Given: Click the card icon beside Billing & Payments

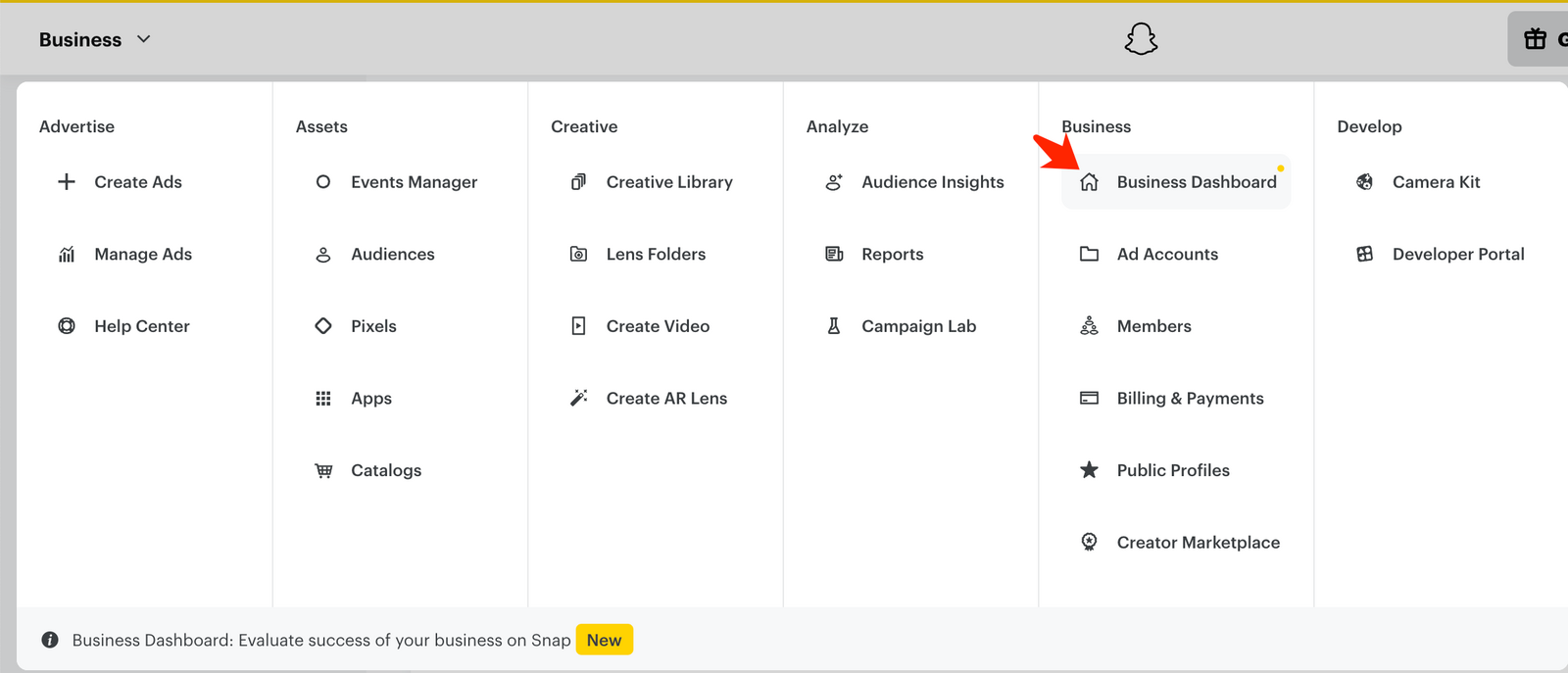Looking at the screenshot, I should coord(1090,399).
